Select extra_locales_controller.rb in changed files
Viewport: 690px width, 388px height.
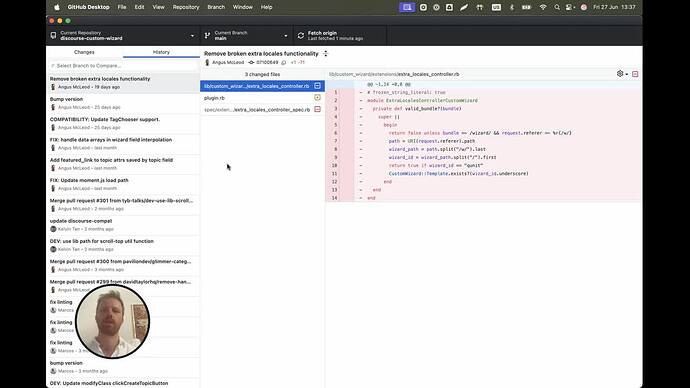(262, 86)
